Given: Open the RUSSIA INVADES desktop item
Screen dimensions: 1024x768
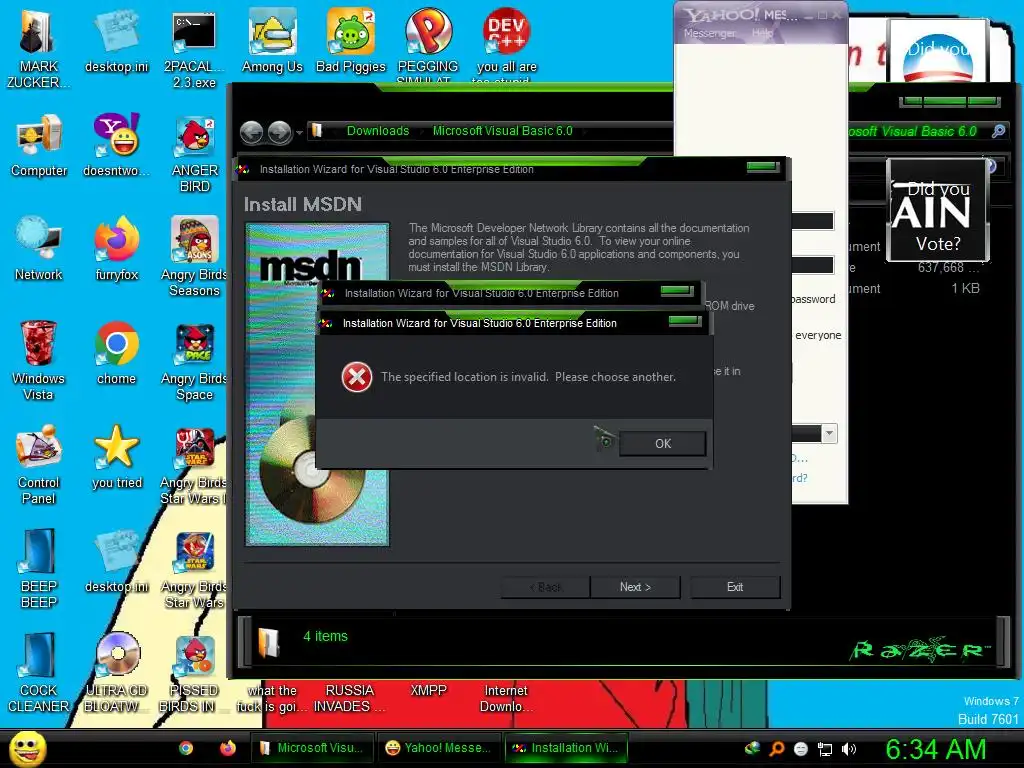Looking at the screenshot, I should 349,698.
